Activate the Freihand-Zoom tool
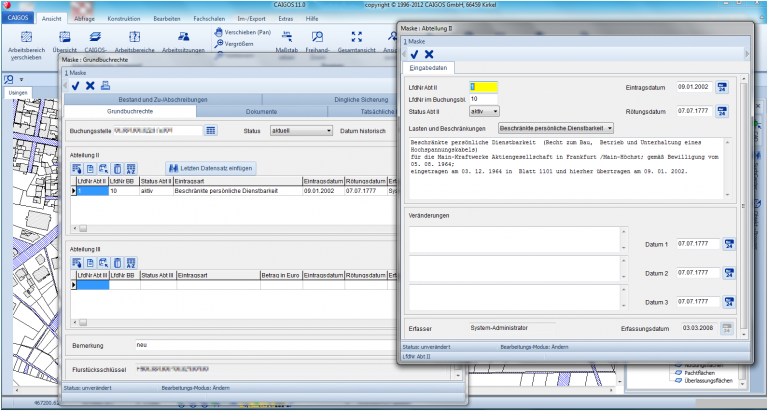Viewport: 768px width, 411px height. pos(318,42)
